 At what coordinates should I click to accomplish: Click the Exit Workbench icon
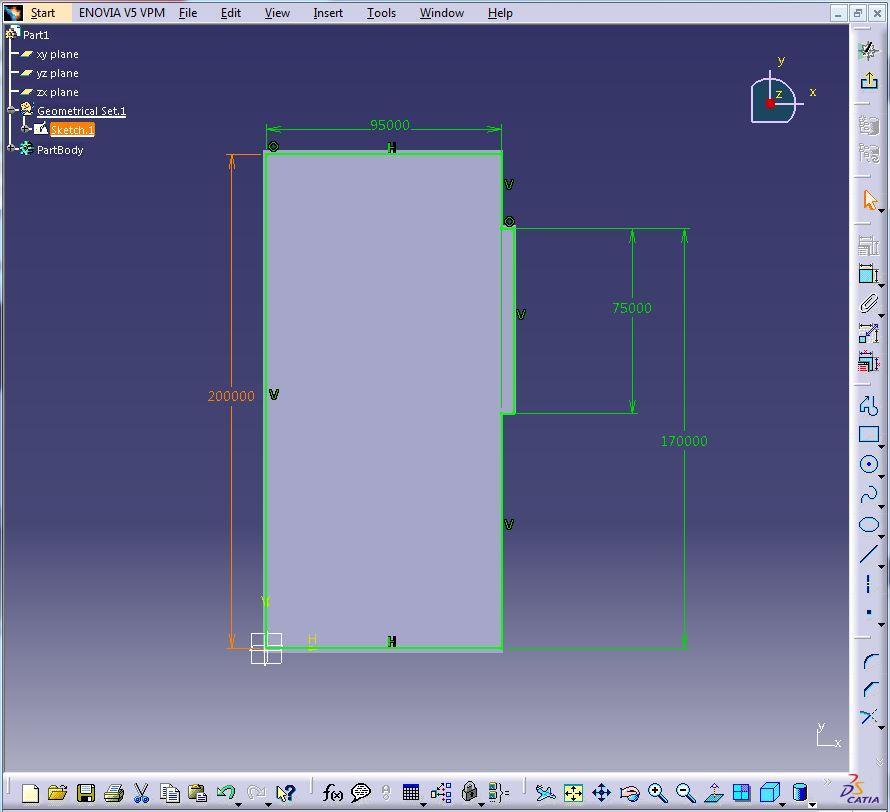[868, 81]
